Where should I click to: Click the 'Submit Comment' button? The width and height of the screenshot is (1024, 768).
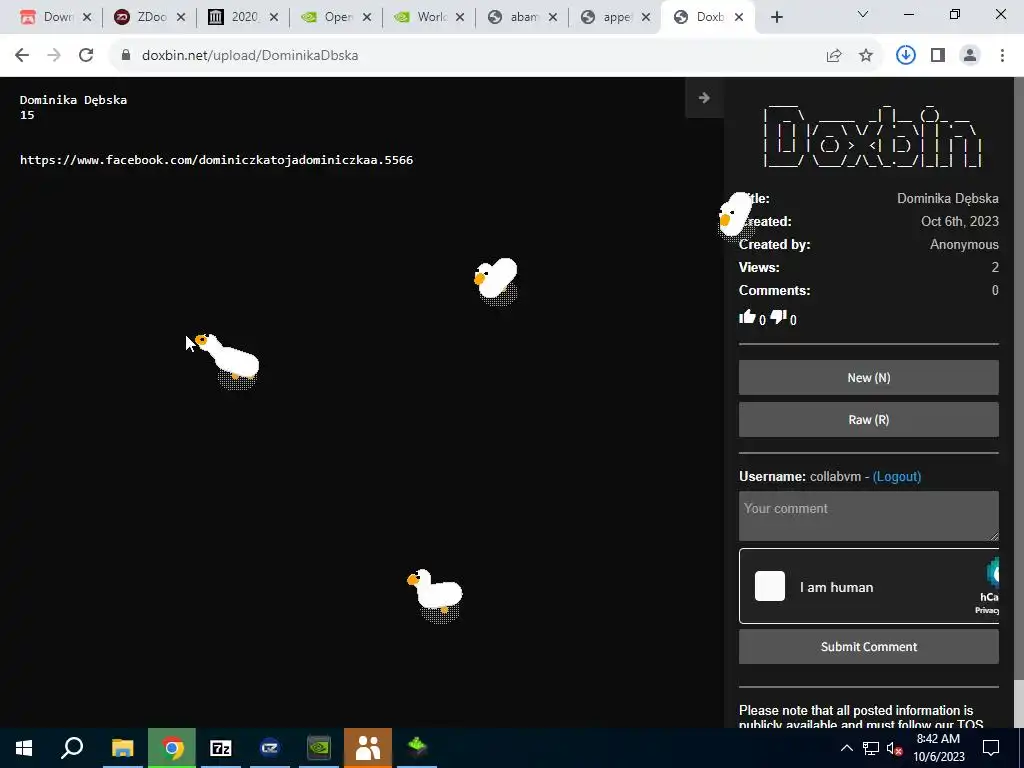[869, 647]
